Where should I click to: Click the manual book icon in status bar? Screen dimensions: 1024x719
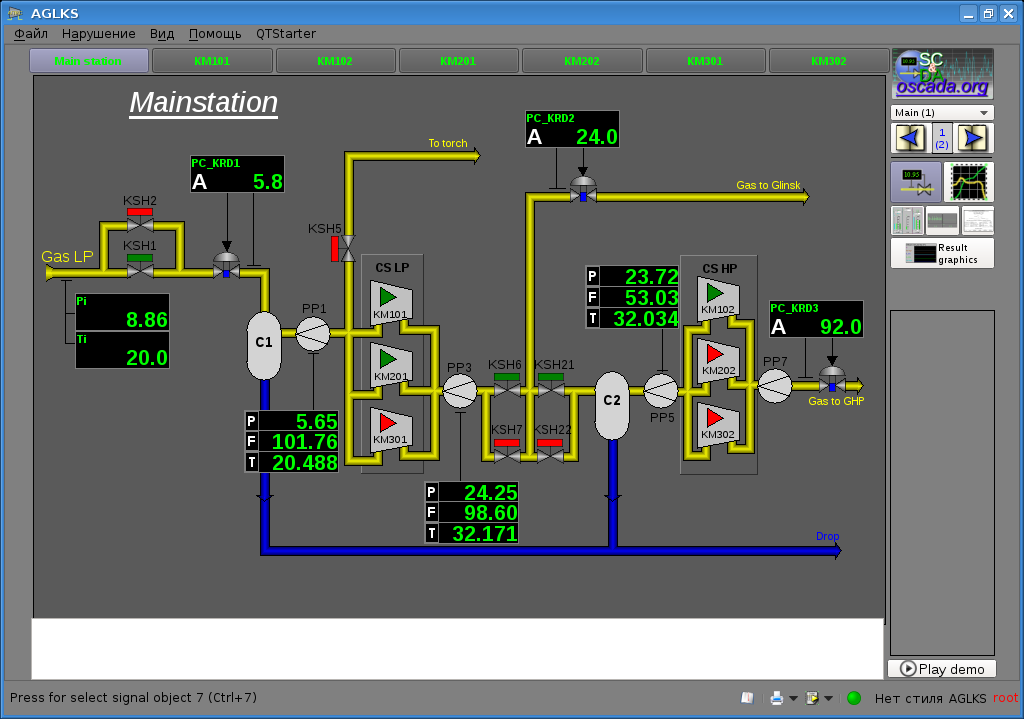[x=746, y=698]
